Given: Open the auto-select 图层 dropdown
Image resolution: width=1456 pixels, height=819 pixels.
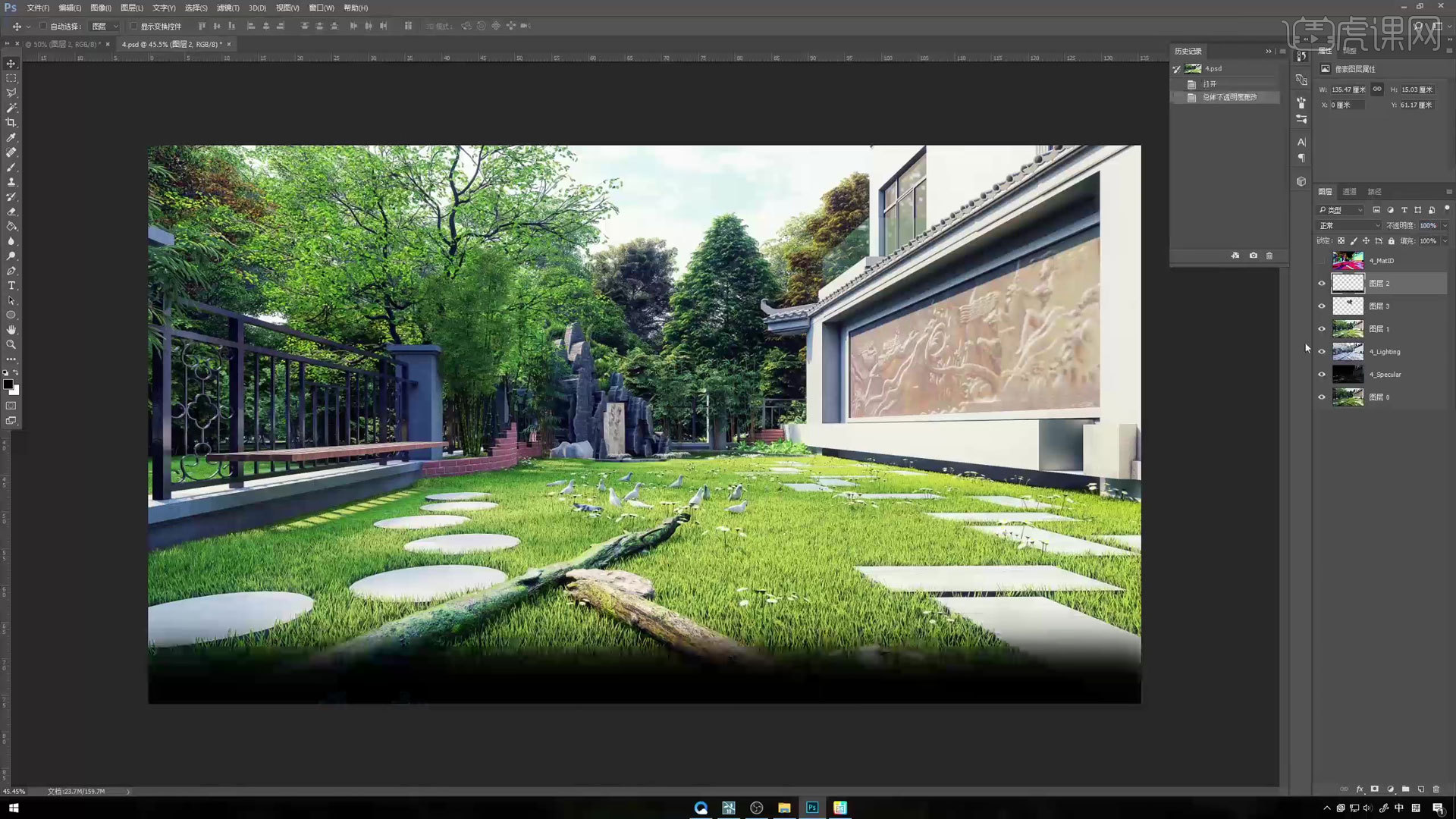Looking at the screenshot, I should click(x=105, y=26).
